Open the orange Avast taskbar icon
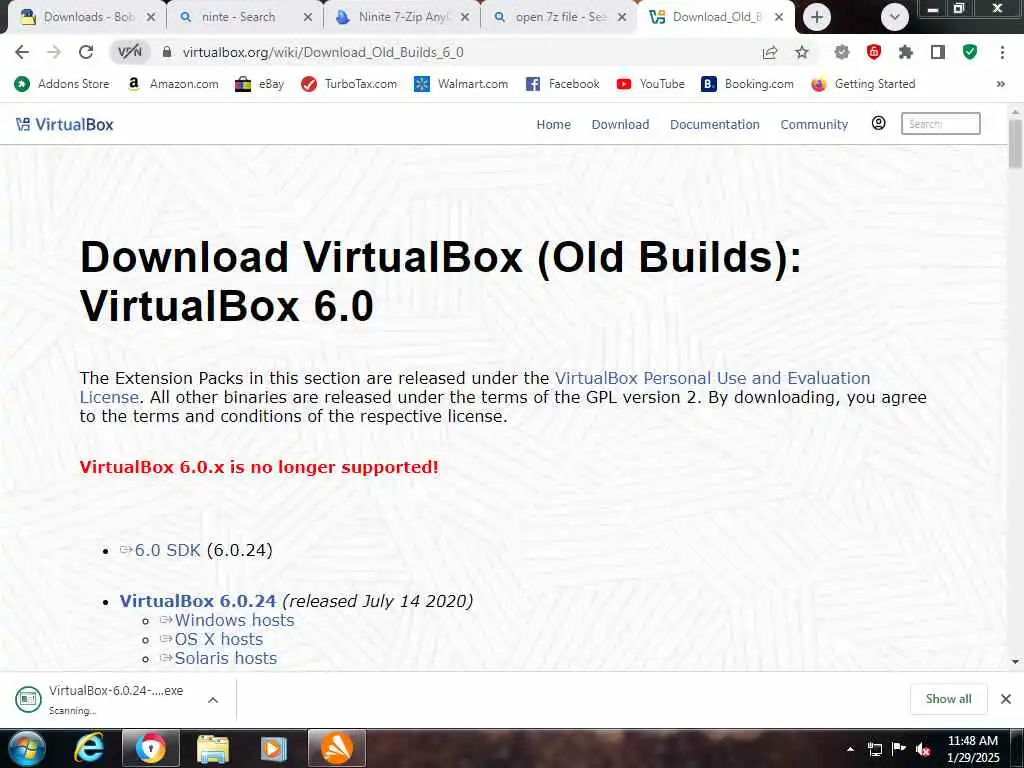The width and height of the screenshot is (1024, 768). coord(337,748)
